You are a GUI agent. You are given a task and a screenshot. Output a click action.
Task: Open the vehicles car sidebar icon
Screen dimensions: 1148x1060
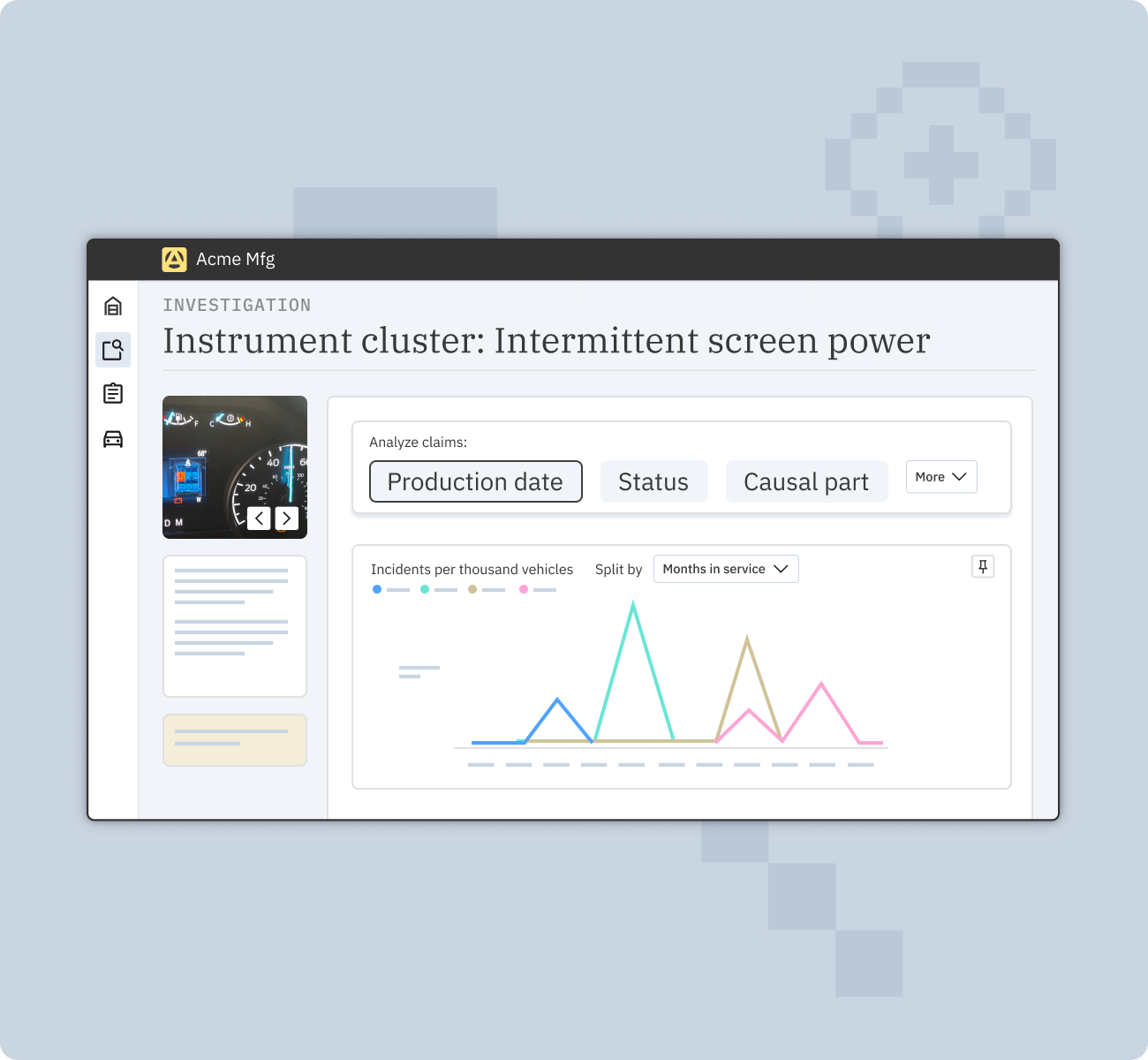tap(113, 439)
